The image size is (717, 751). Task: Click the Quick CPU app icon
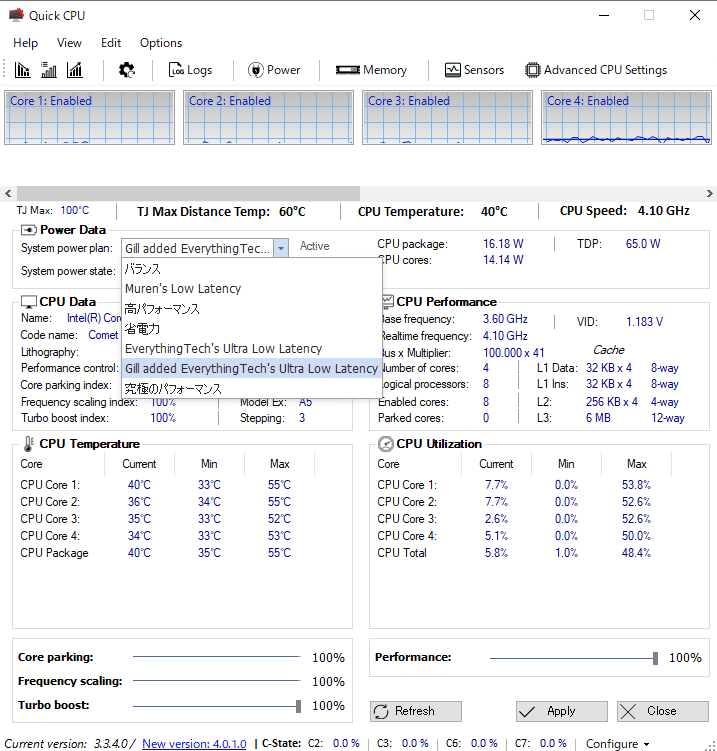(16, 15)
